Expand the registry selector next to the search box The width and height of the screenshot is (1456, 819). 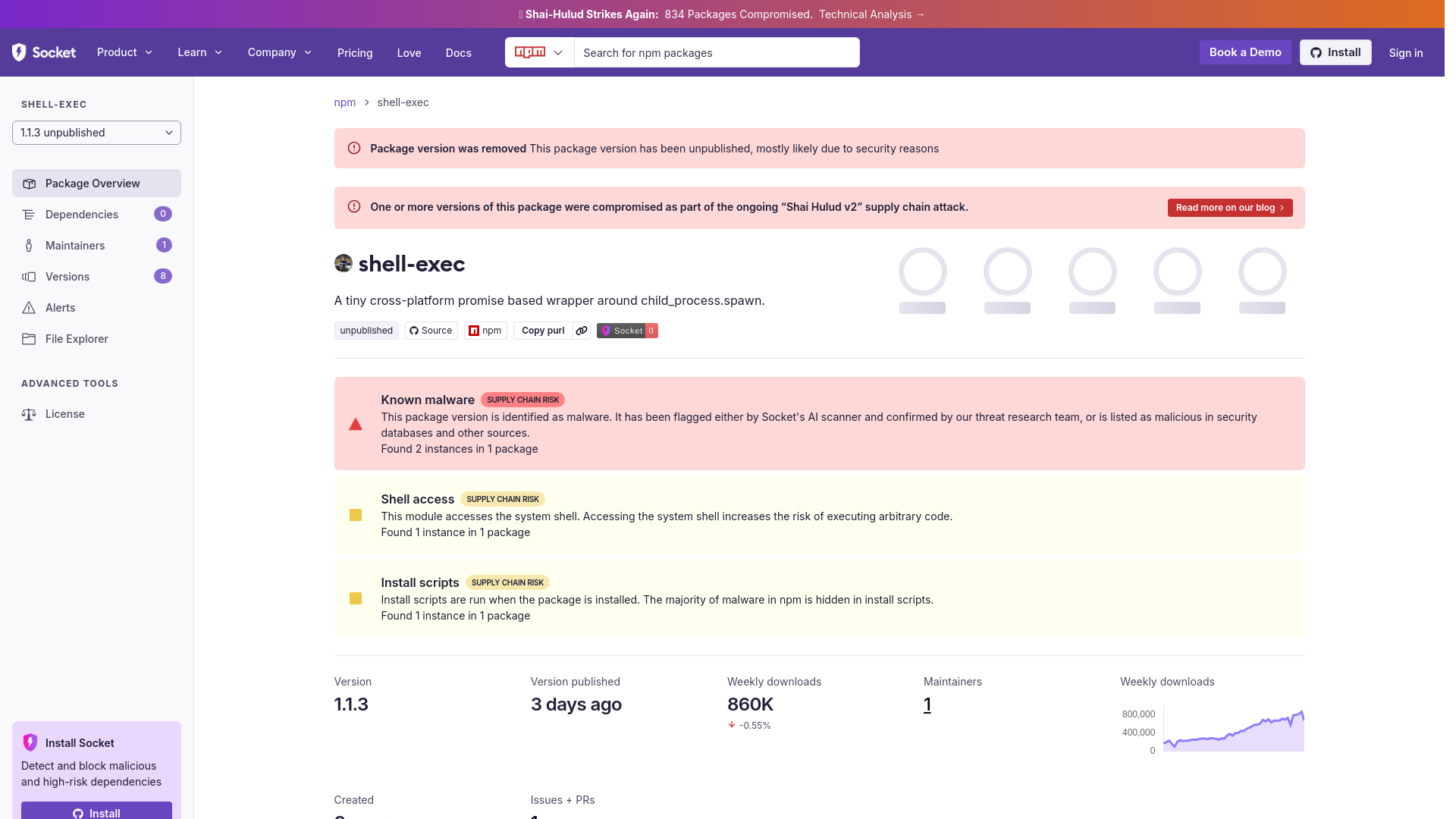[538, 52]
